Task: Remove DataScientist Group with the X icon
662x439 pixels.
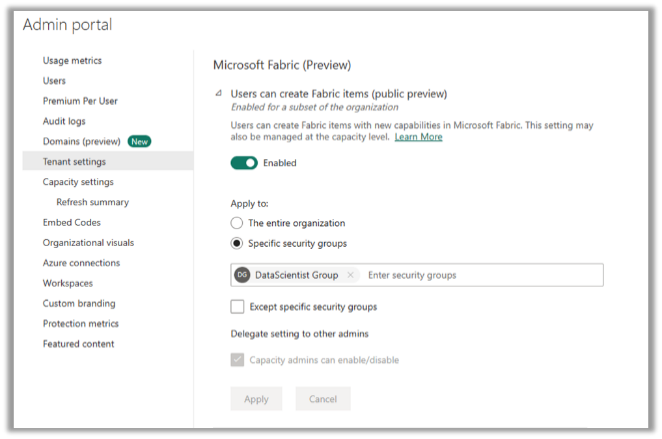Action: click(x=350, y=275)
